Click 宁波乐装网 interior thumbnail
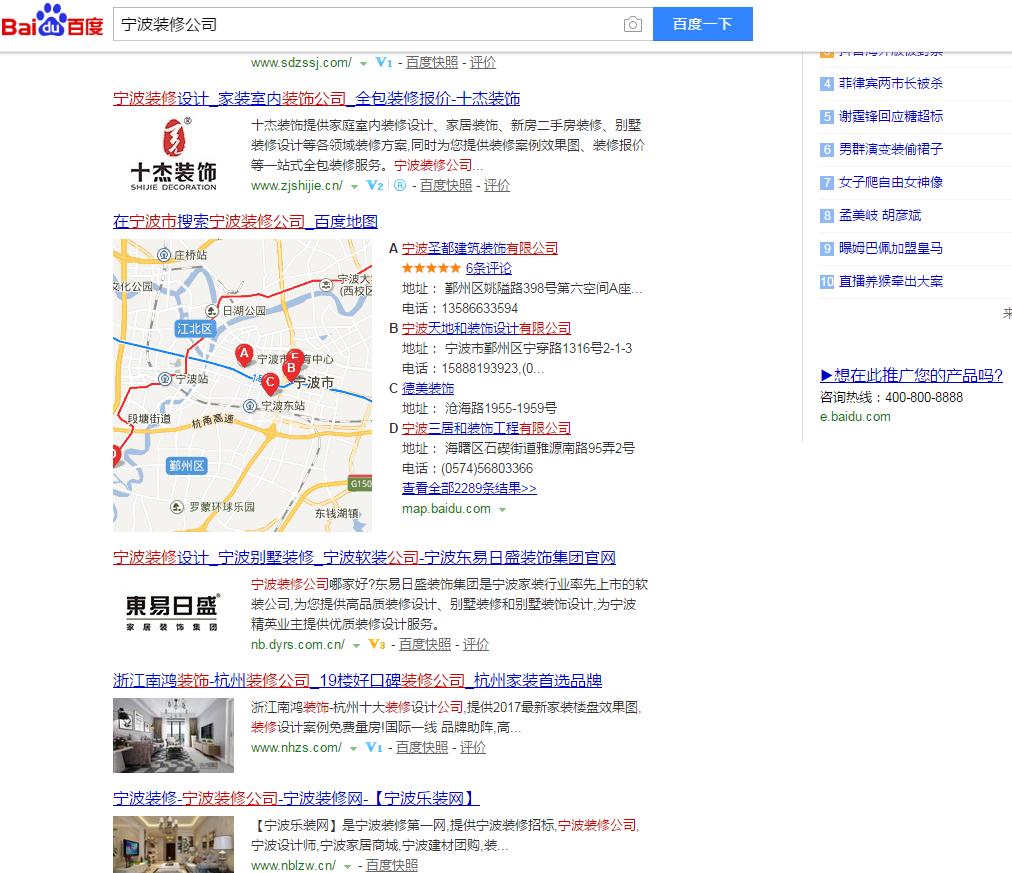This screenshot has height=873, width=1012. [174, 845]
